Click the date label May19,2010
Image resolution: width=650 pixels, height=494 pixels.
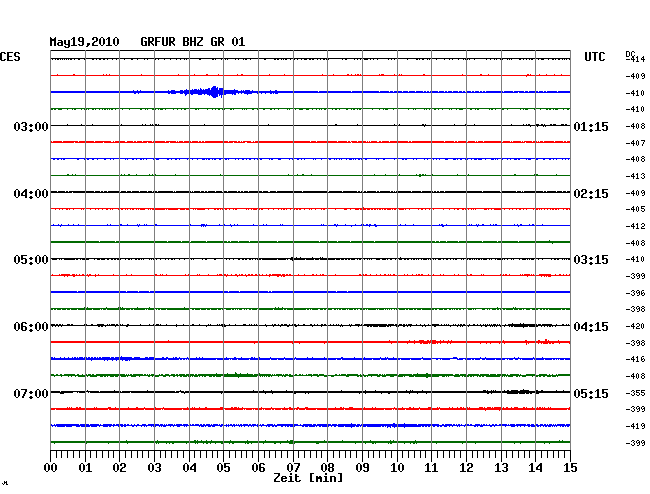point(84,42)
